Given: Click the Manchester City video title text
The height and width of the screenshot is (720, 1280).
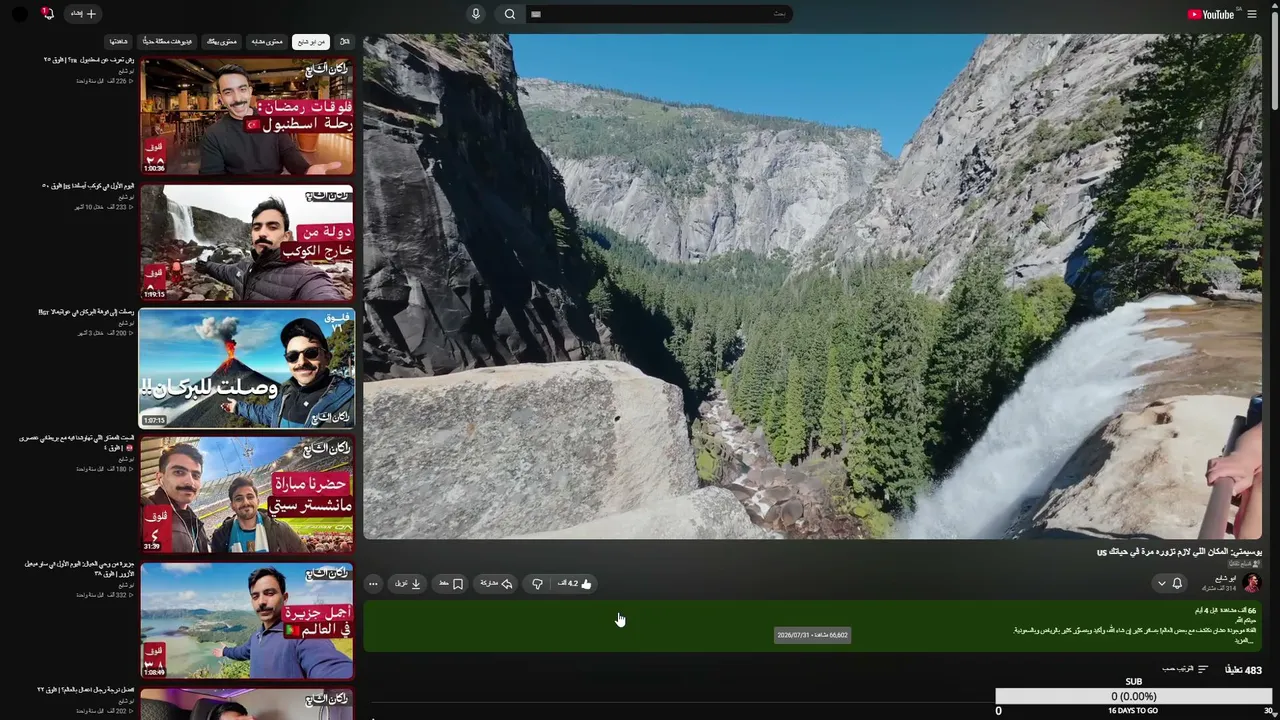Looking at the screenshot, I should pos(76,443).
